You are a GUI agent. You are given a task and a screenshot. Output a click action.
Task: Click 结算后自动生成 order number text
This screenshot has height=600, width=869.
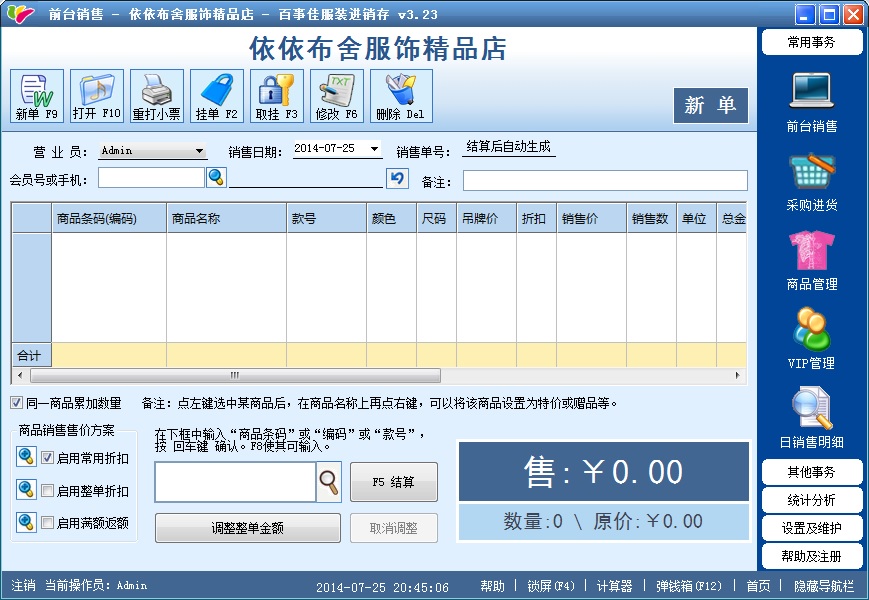508,147
